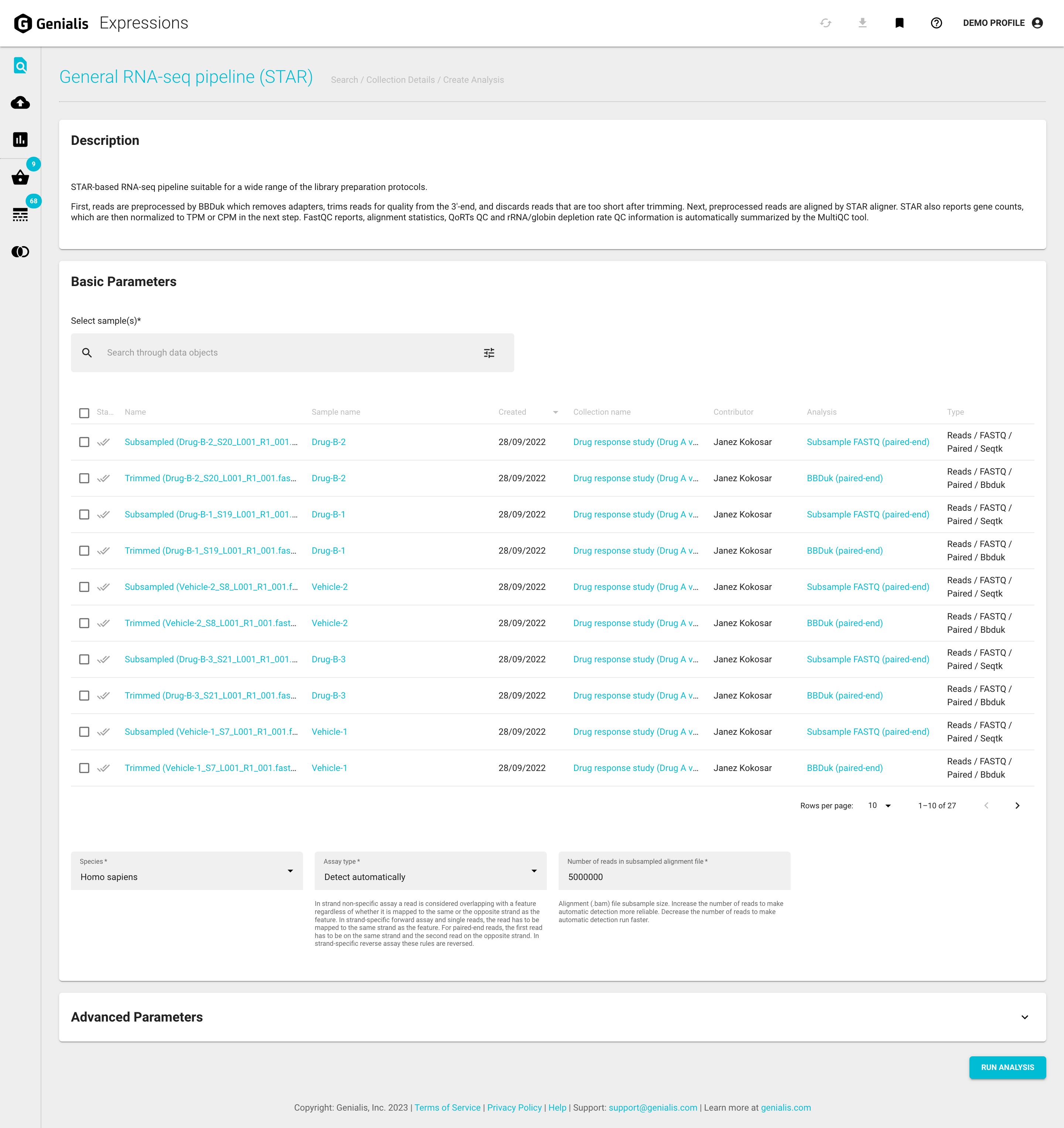Click the number of reads input field

pyautogui.click(x=674, y=877)
